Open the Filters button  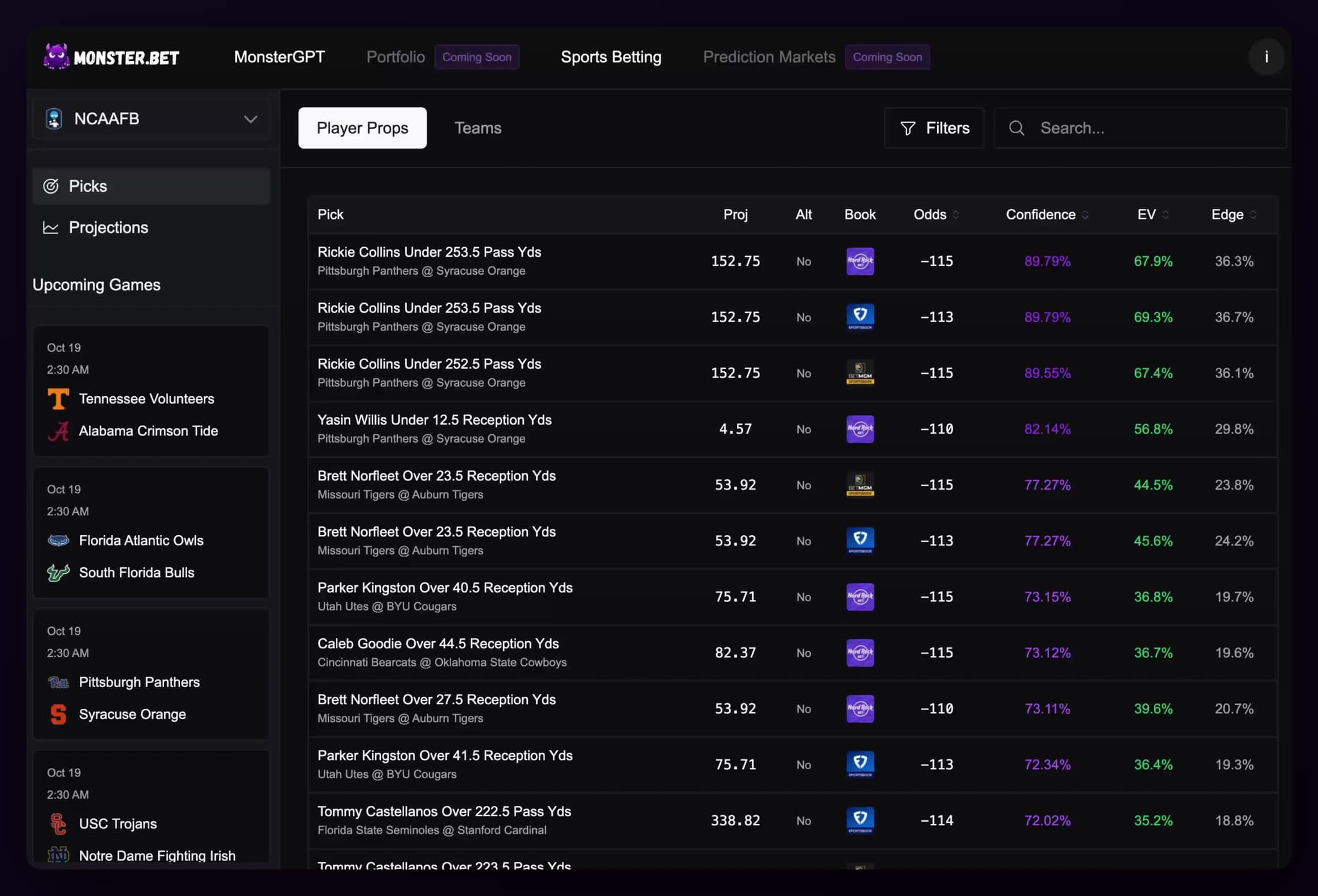coord(934,128)
